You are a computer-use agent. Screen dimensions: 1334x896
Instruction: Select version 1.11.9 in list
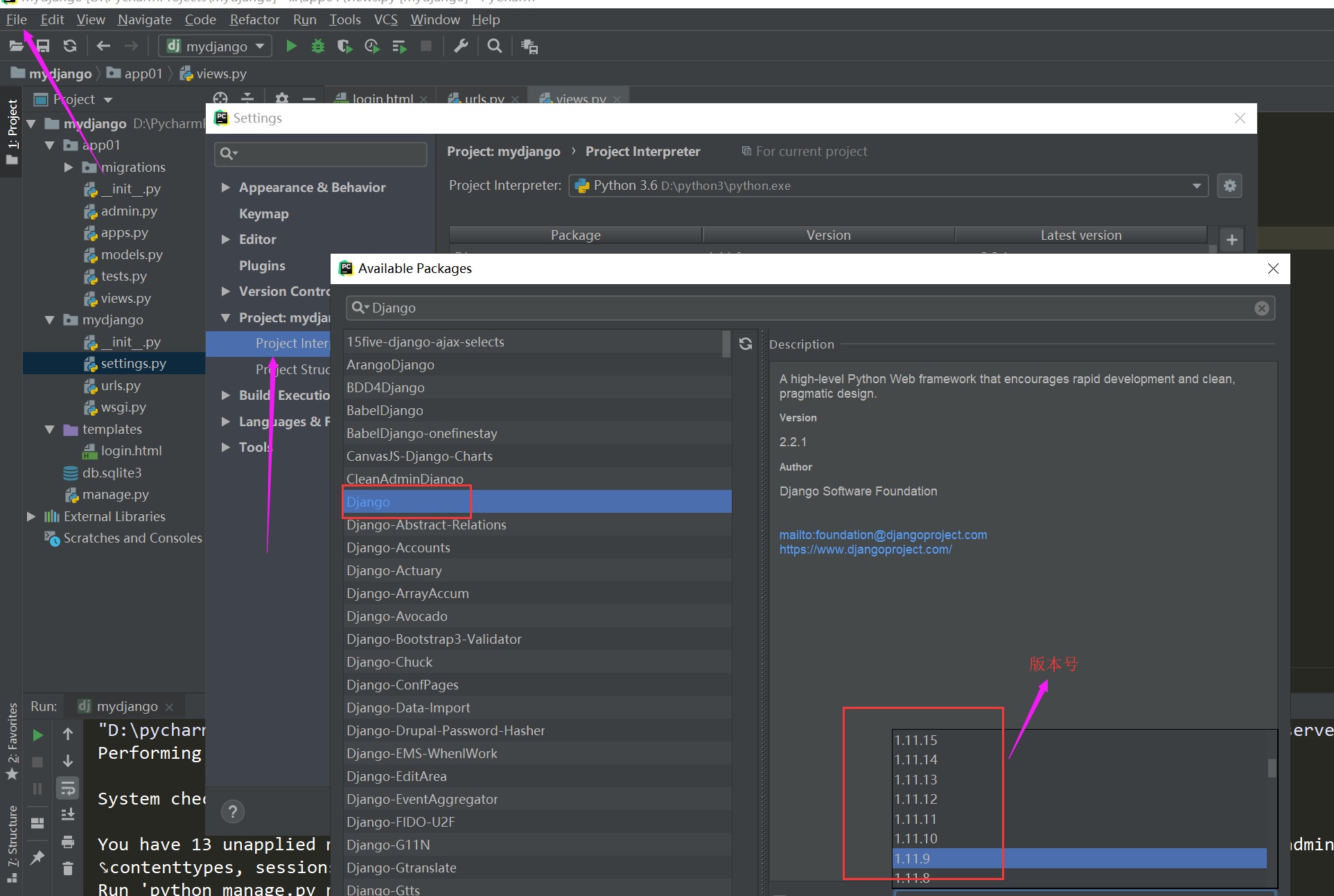click(x=1080, y=859)
